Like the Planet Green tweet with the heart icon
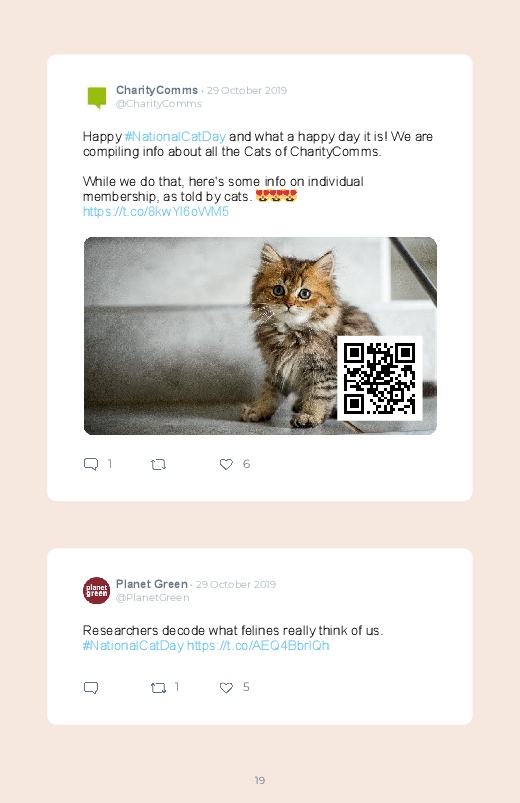The width and height of the screenshot is (520, 803). 226,687
